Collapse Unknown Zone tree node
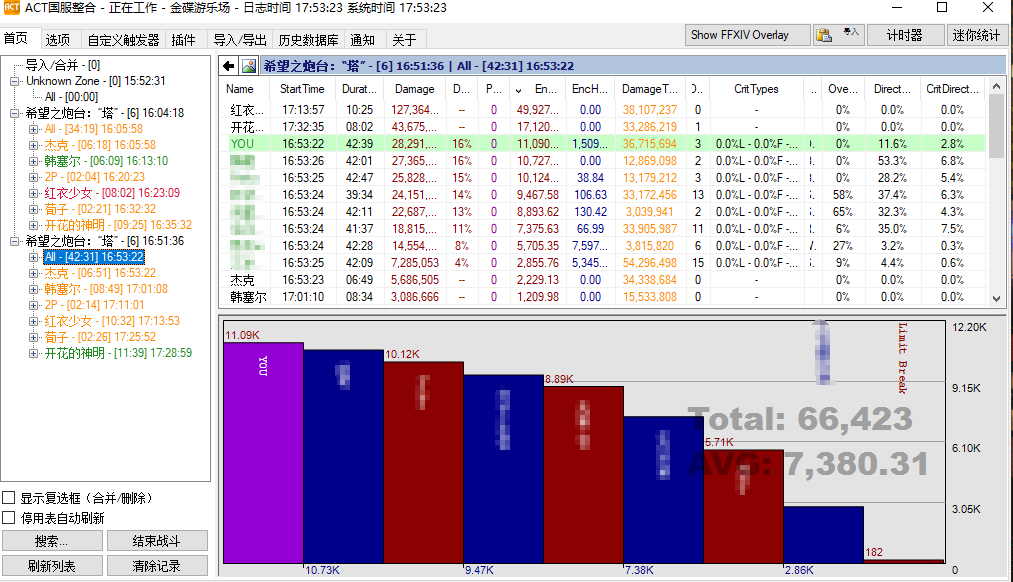This screenshot has height=582, width=1013. [x=14, y=81]
